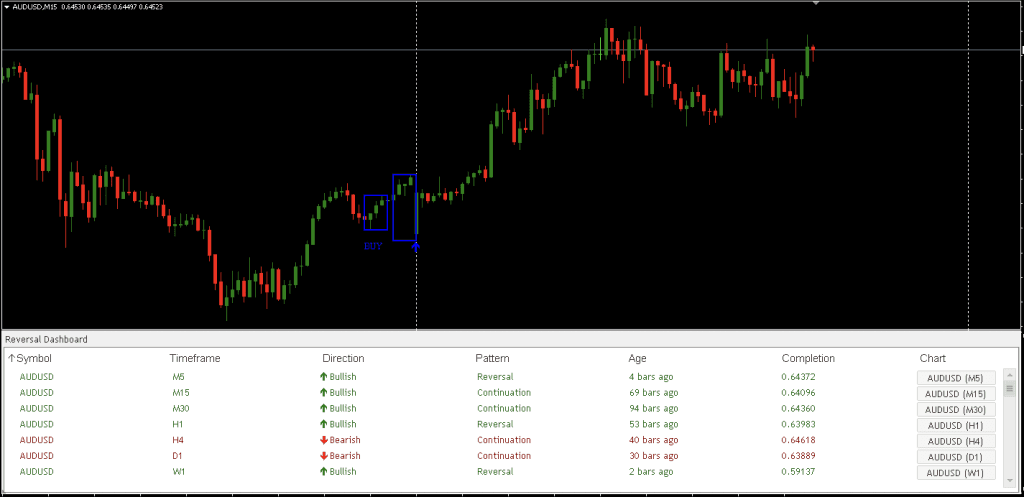Click the dashboard scrollbar thumb
This screenshot has width=1024, height=497.
1009,389
